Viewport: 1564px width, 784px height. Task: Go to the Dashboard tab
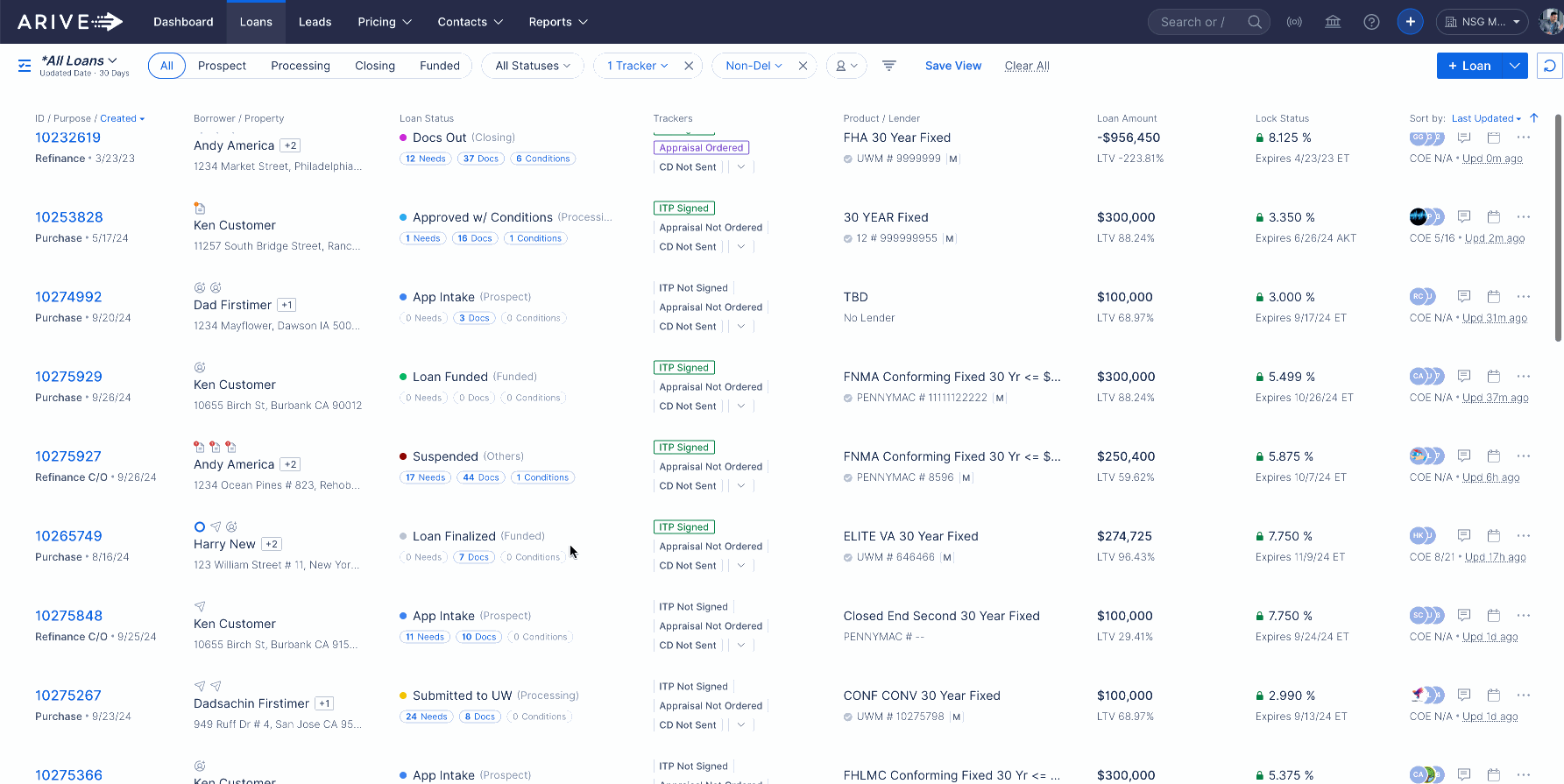click(x=183, y=22)
